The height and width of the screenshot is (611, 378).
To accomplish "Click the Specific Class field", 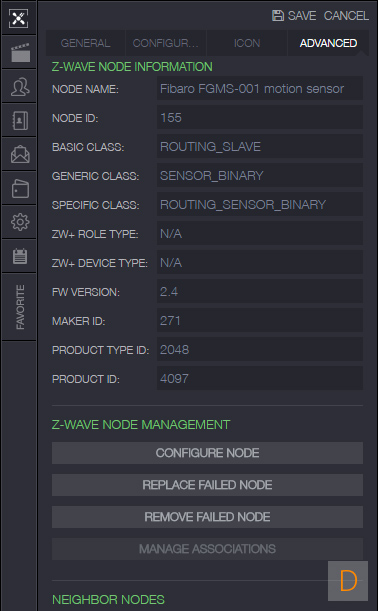I will (x=260, y=205).
